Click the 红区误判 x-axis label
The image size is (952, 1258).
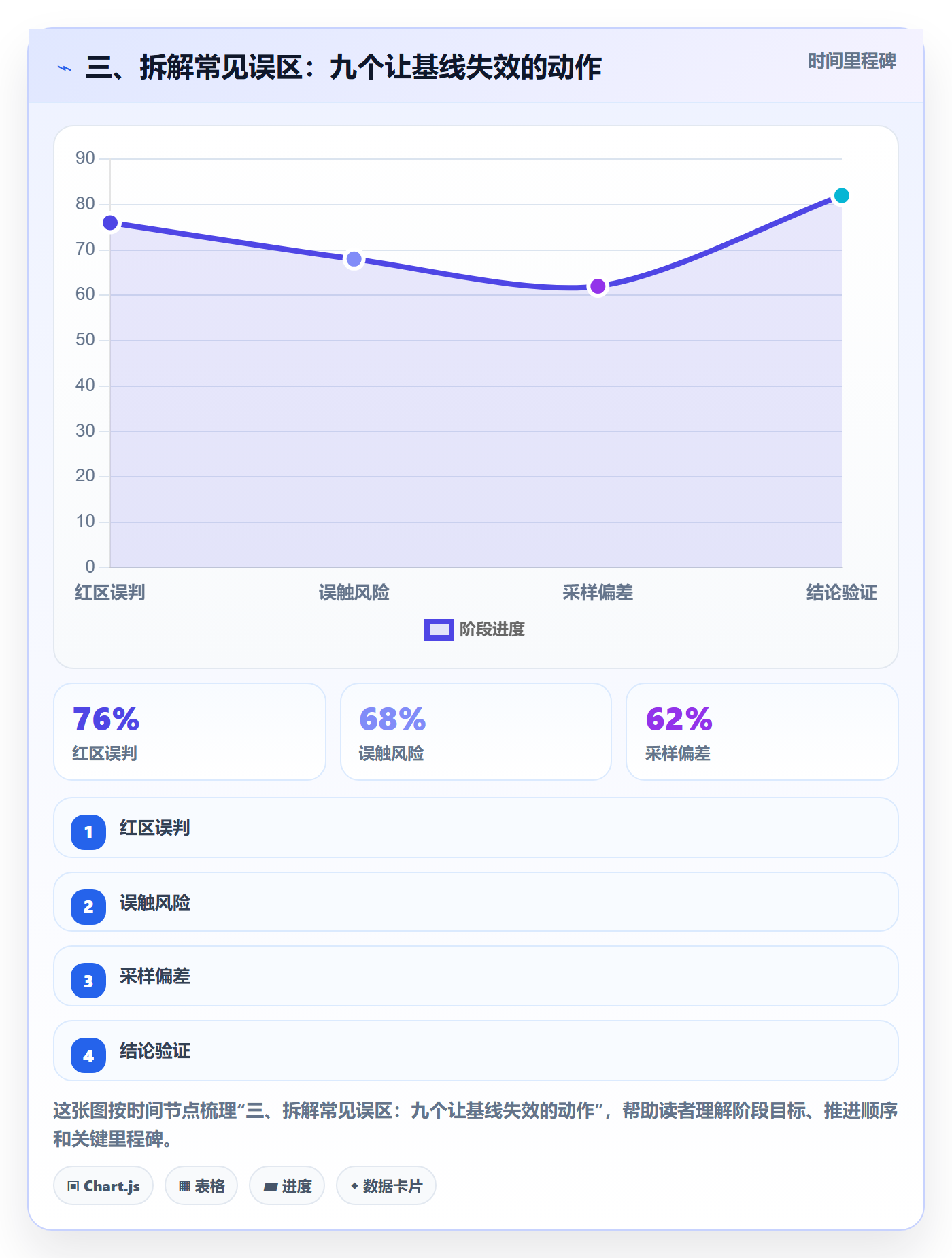click(110, 592)
